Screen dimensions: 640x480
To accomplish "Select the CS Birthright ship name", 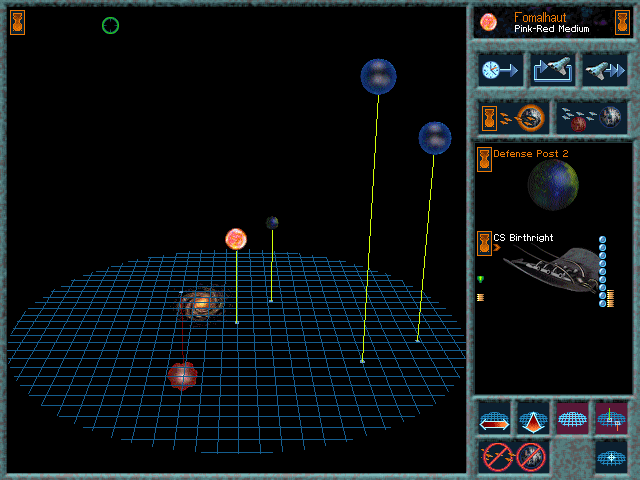I will 523,238.
